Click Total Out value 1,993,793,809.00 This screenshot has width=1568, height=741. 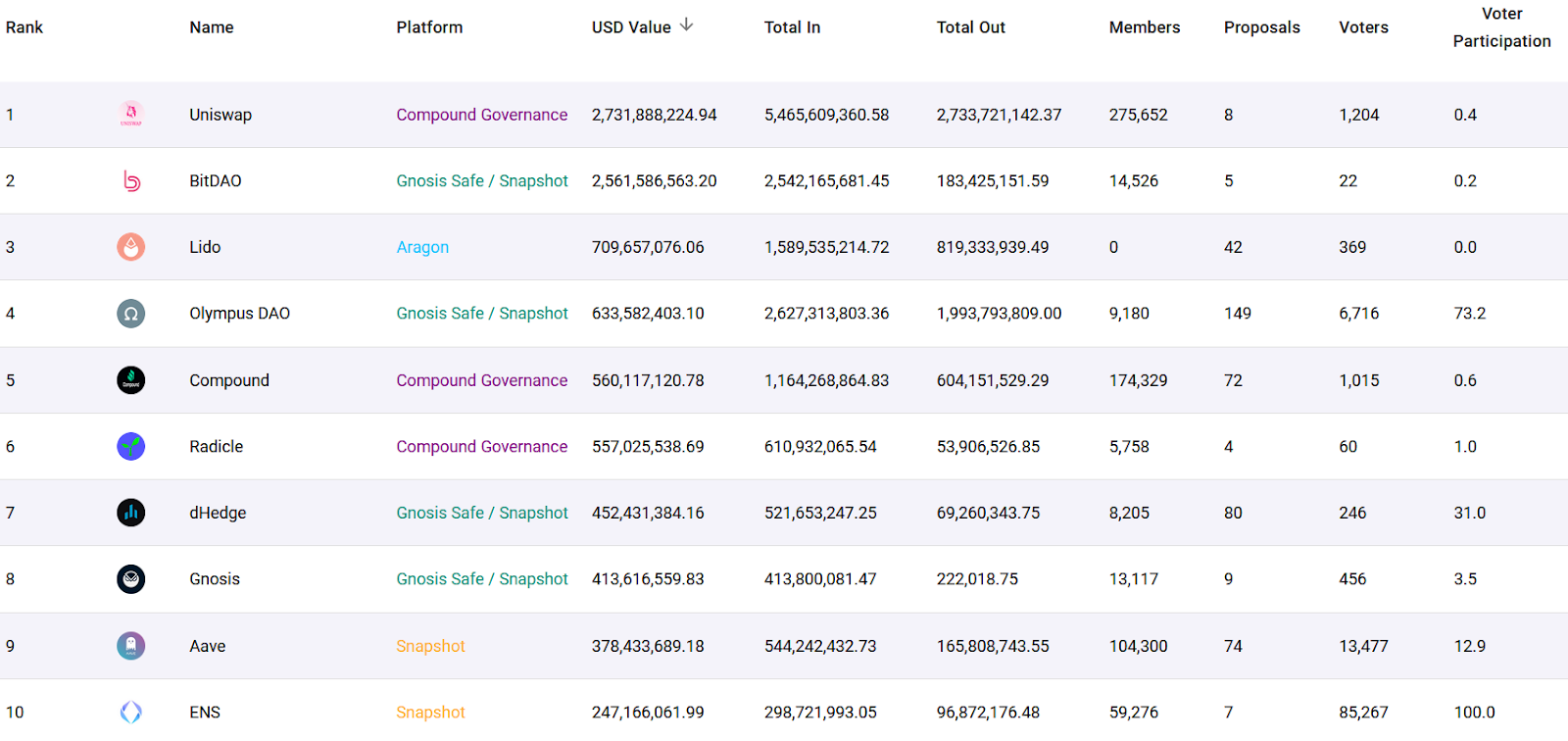[x=999, y=314]
